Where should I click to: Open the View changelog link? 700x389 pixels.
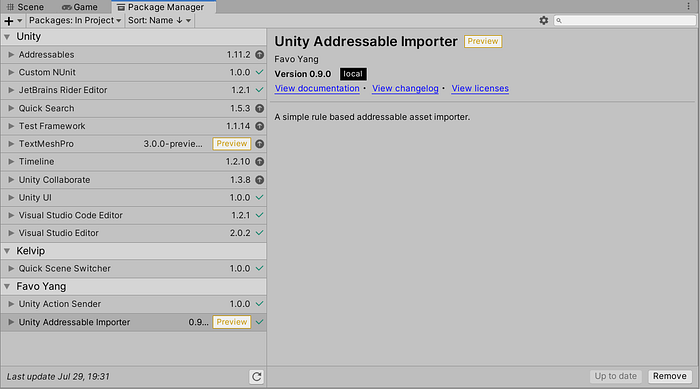click(405, 88)
